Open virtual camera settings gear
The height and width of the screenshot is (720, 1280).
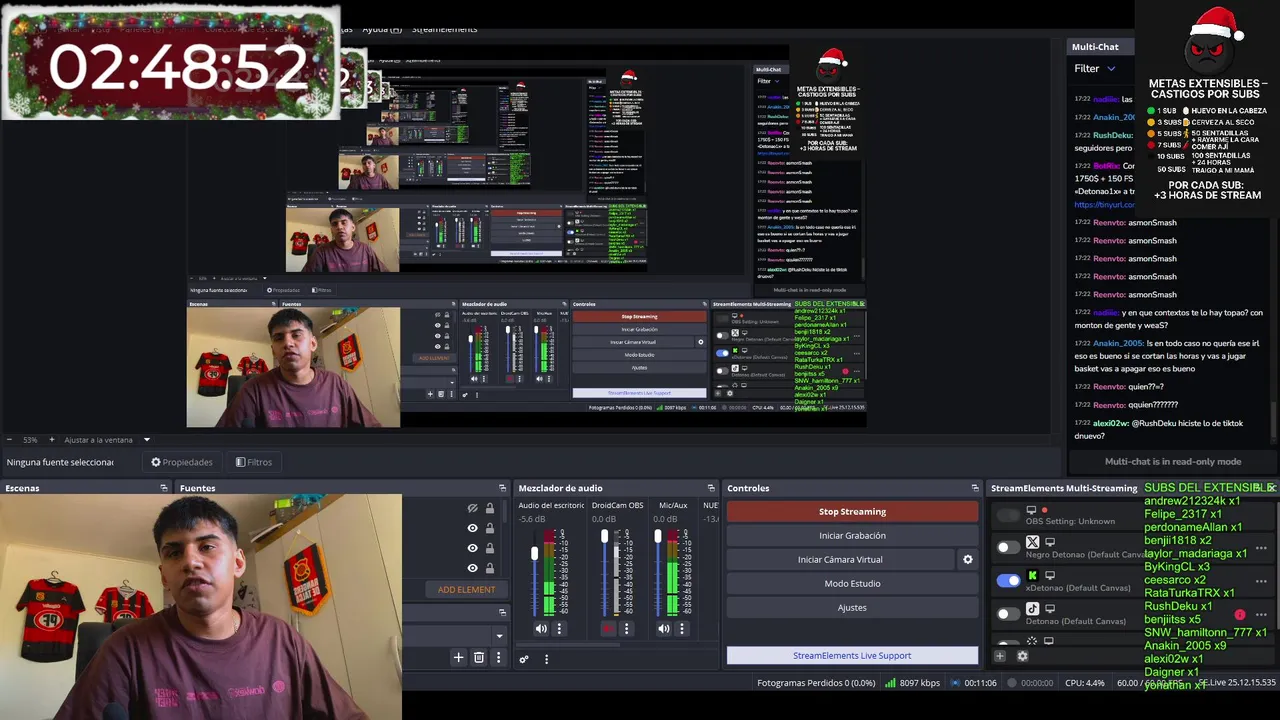point(967,560)
